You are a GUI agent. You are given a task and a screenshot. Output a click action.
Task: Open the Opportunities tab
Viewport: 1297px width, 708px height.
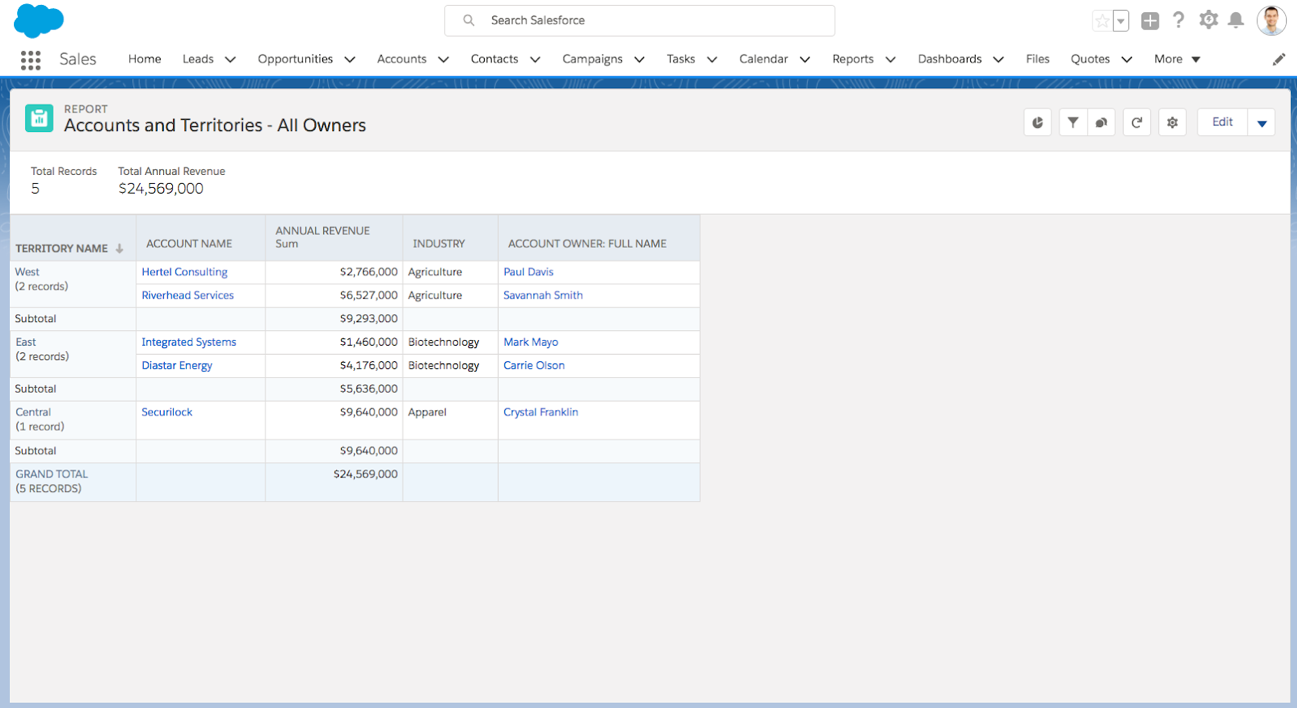[295, 59]
